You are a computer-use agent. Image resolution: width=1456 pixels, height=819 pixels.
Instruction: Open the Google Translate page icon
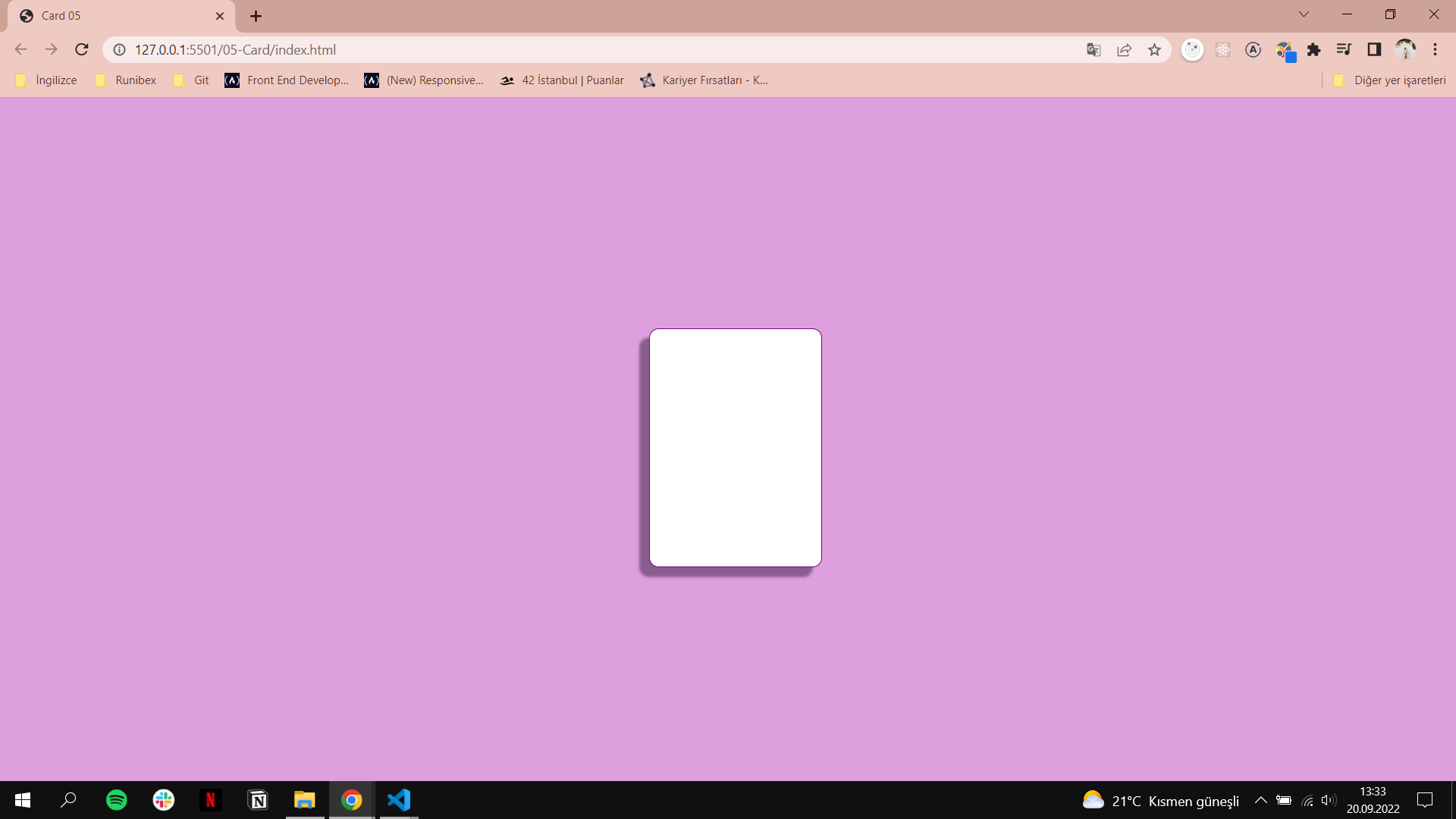pyautogui.click(x=1093, y=49)
